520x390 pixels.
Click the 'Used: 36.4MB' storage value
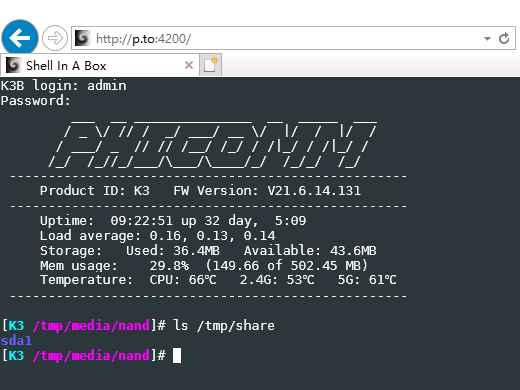[173, 251]
